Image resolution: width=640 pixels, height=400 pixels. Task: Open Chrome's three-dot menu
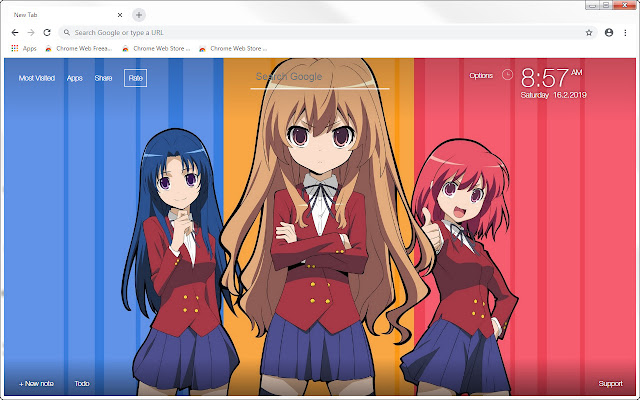(x=625, y=33)
